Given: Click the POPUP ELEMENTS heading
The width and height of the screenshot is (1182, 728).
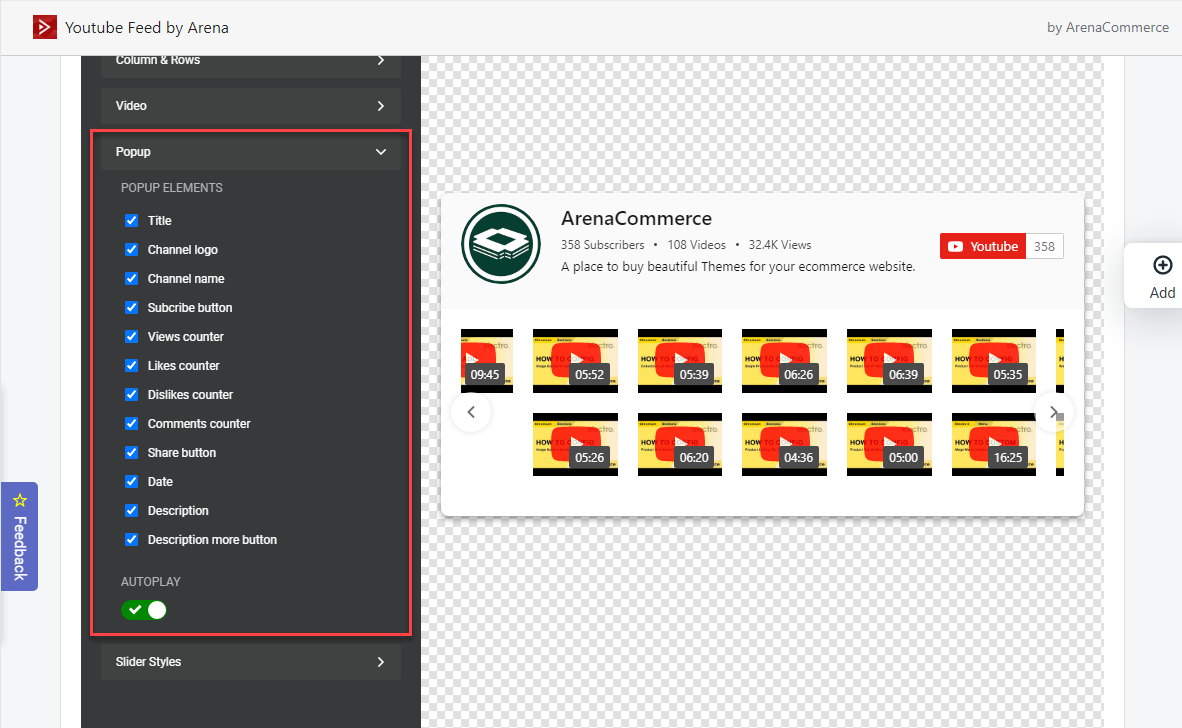Looking at the screenshot, I should pos(172,188).
